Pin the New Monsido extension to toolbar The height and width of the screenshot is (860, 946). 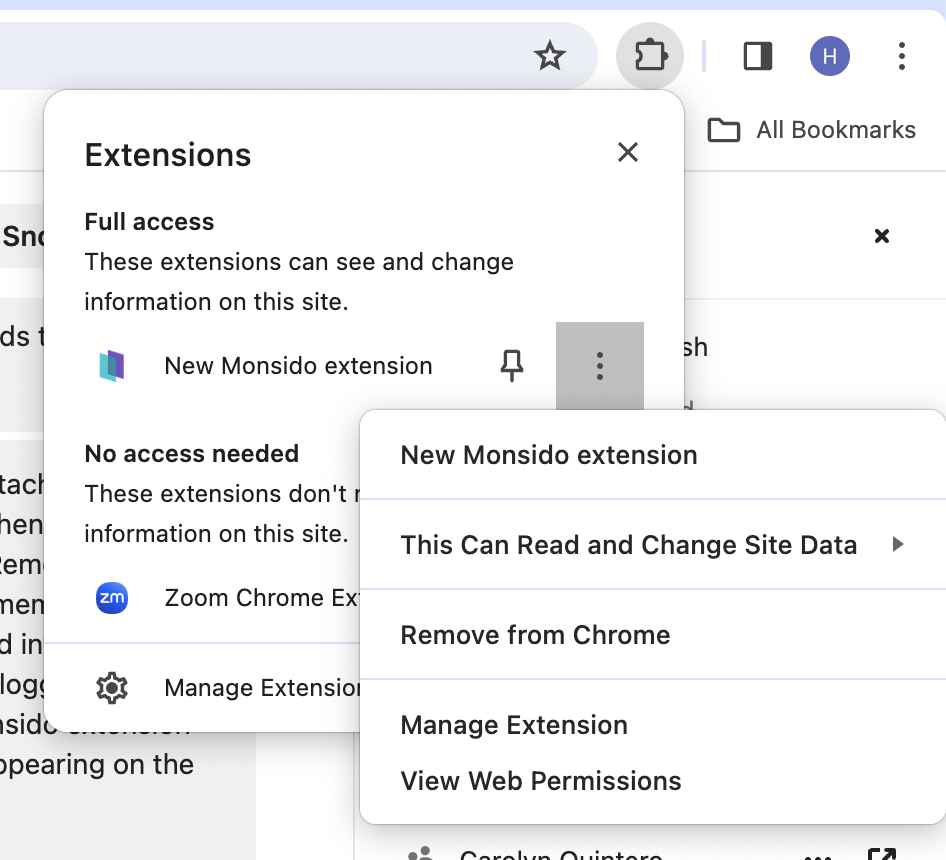(x=512, y=366)
